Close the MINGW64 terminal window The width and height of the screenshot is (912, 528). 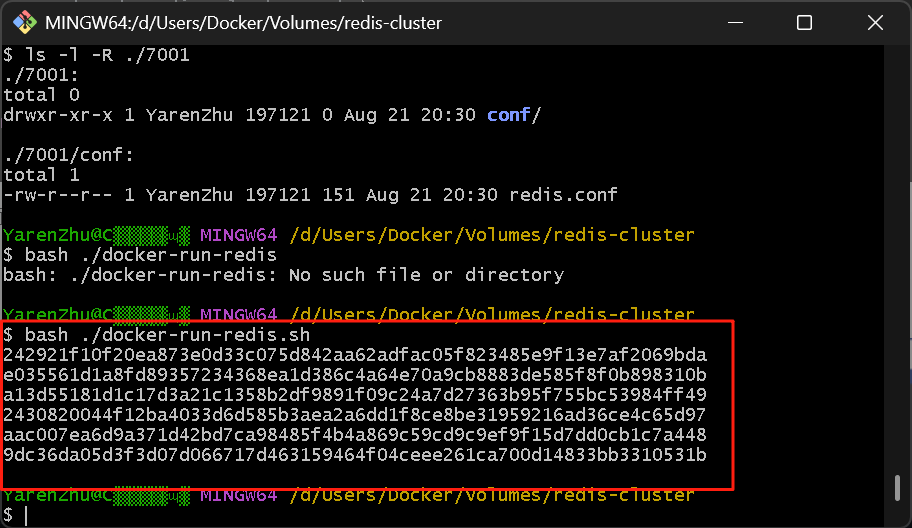coord(874,22)
